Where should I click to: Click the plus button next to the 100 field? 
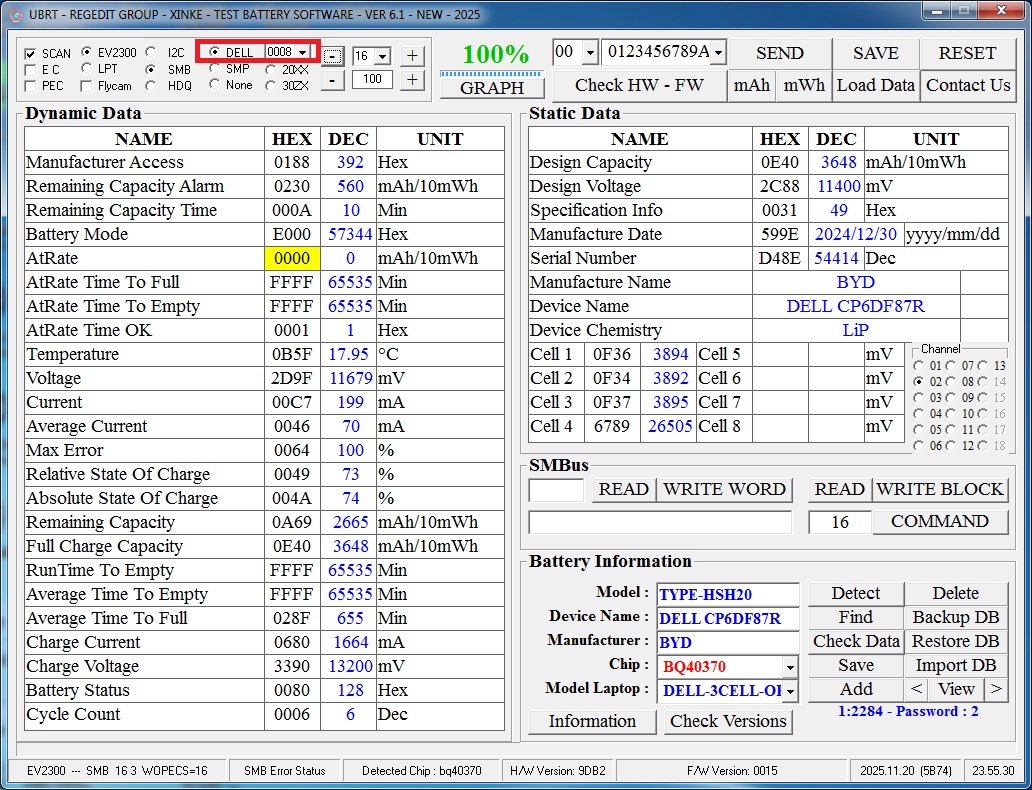[412, 80]
